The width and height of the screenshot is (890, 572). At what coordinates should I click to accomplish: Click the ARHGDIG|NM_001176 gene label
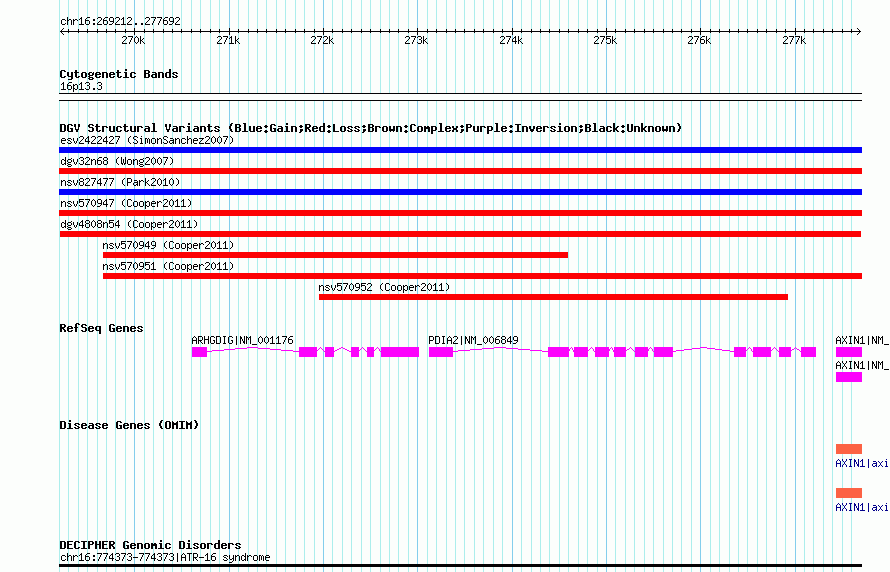click(x=242, y=340)
